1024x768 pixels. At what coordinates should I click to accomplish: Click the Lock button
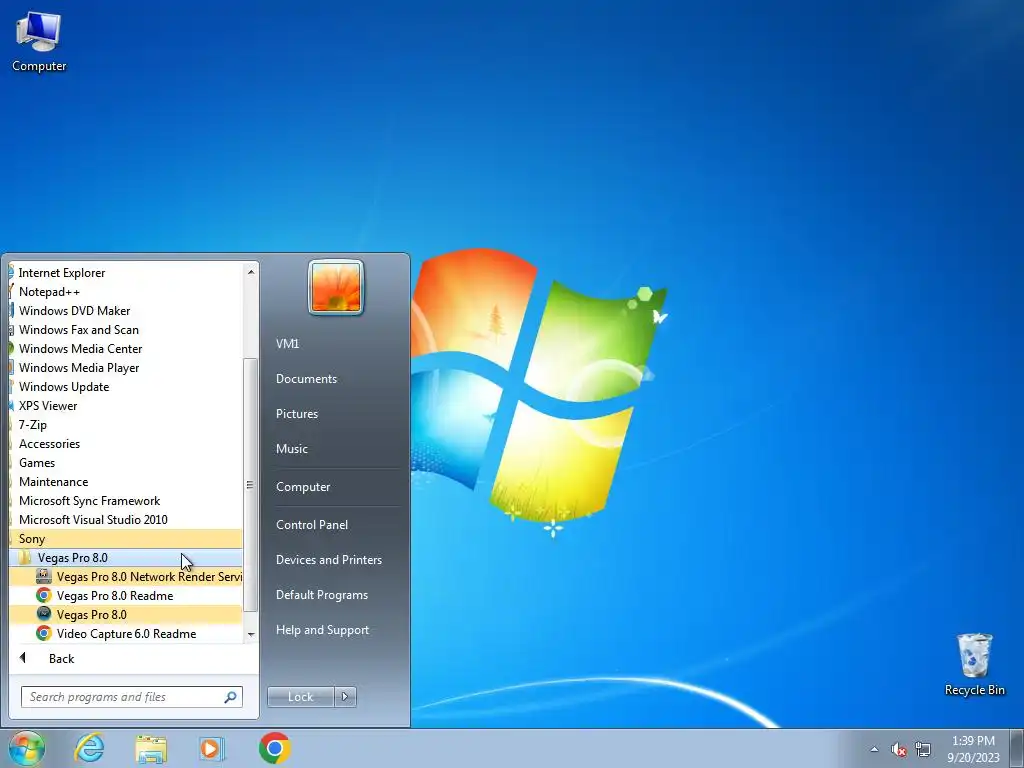(300, 697)
